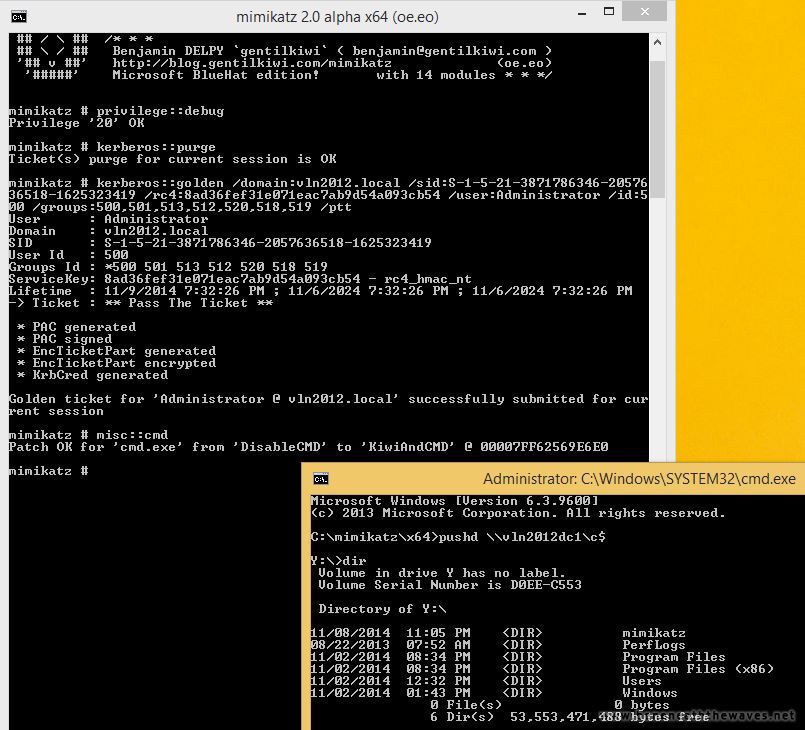Click the mimikatz vertical scrollbar thumb
Image resolution: width=805 pixels, height=730 pixels.
pos(658,129)
